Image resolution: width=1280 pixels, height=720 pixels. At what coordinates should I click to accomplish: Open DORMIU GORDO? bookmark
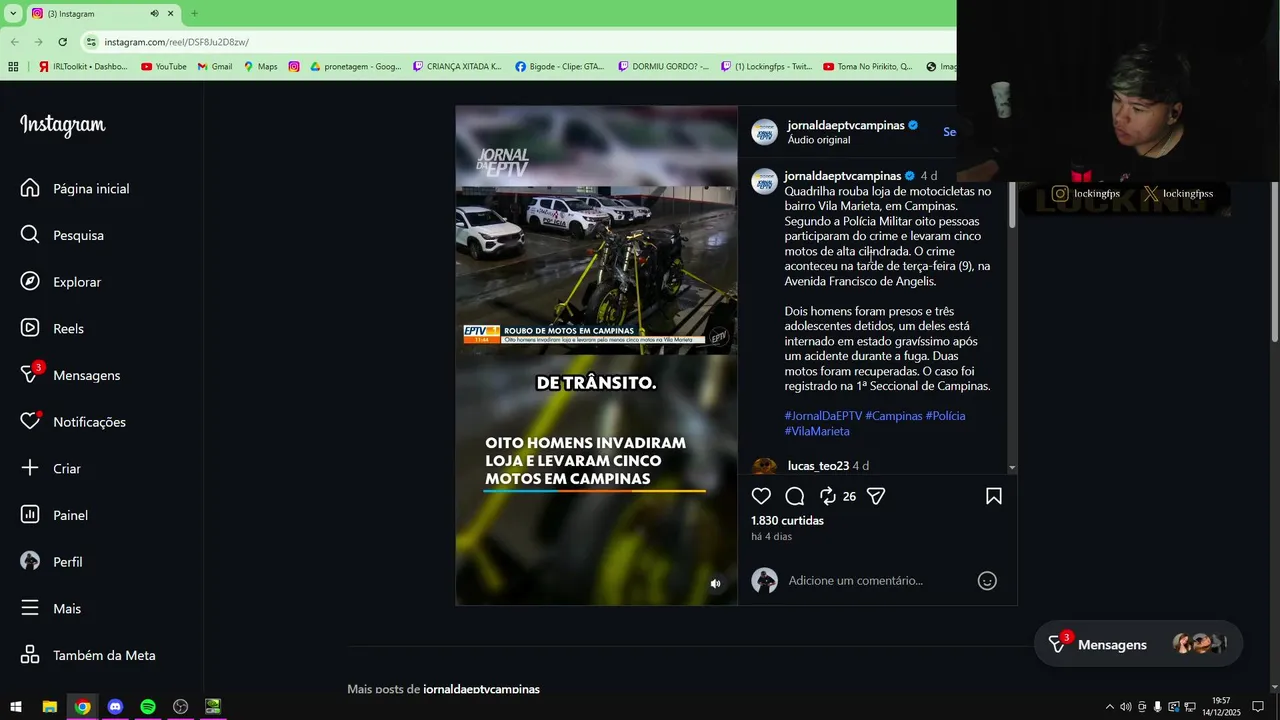(663, 67)
